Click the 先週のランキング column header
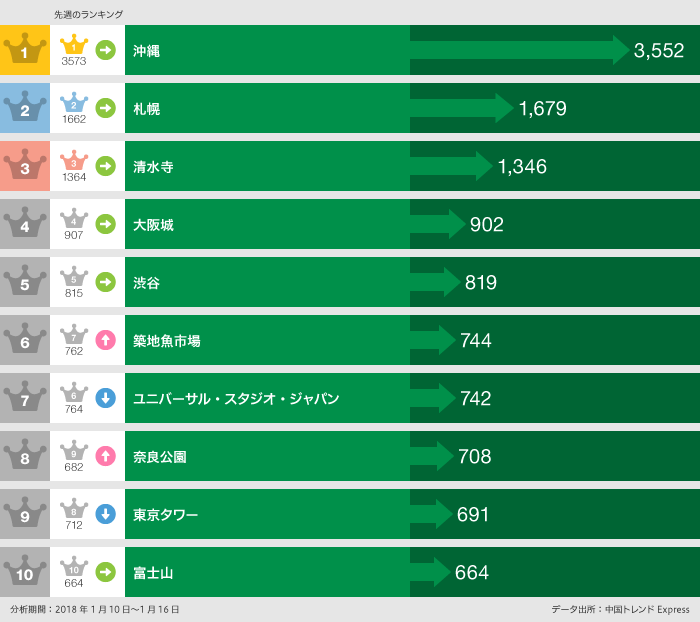The height and width of the screenshot is (622, 700). pos(88,14)
